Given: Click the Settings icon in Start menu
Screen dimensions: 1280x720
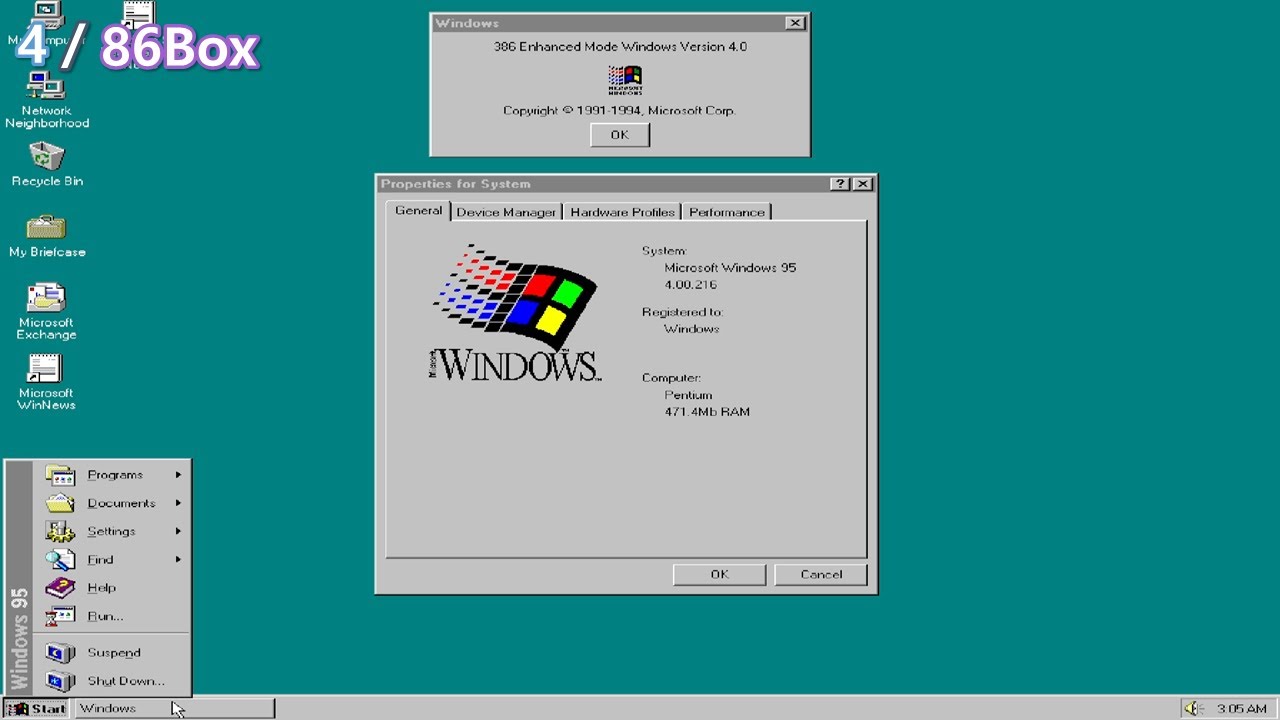Looking at the screenshot, I should [60, 531].
